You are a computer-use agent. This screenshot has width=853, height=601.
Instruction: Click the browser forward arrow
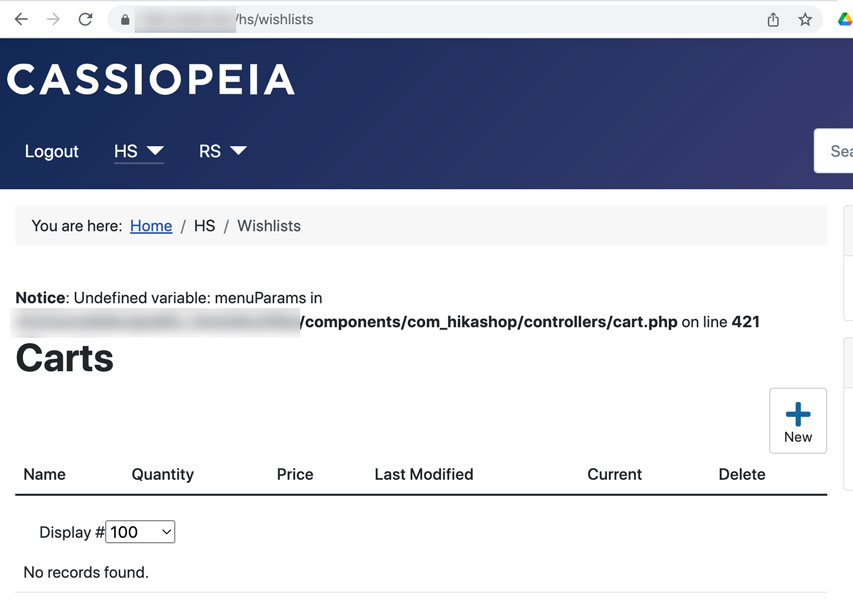53,19
